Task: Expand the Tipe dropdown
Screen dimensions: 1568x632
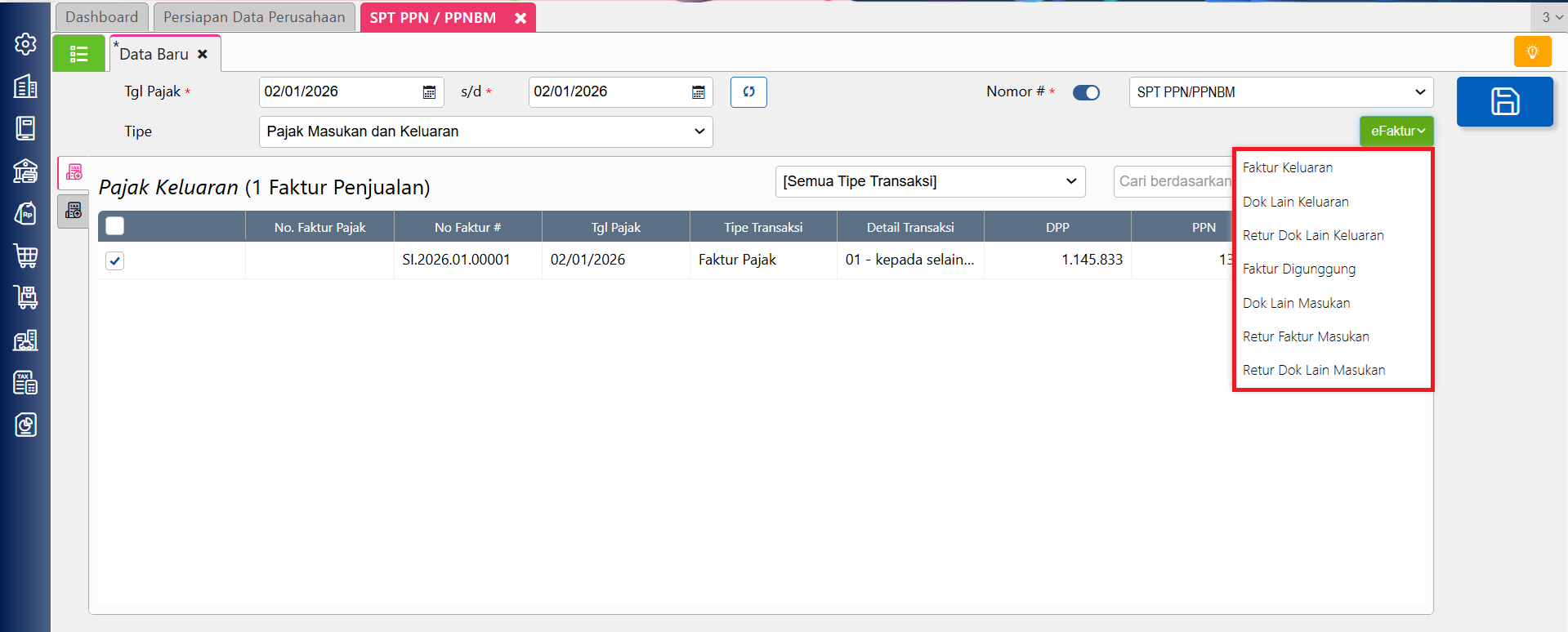Action: (485, 131)
